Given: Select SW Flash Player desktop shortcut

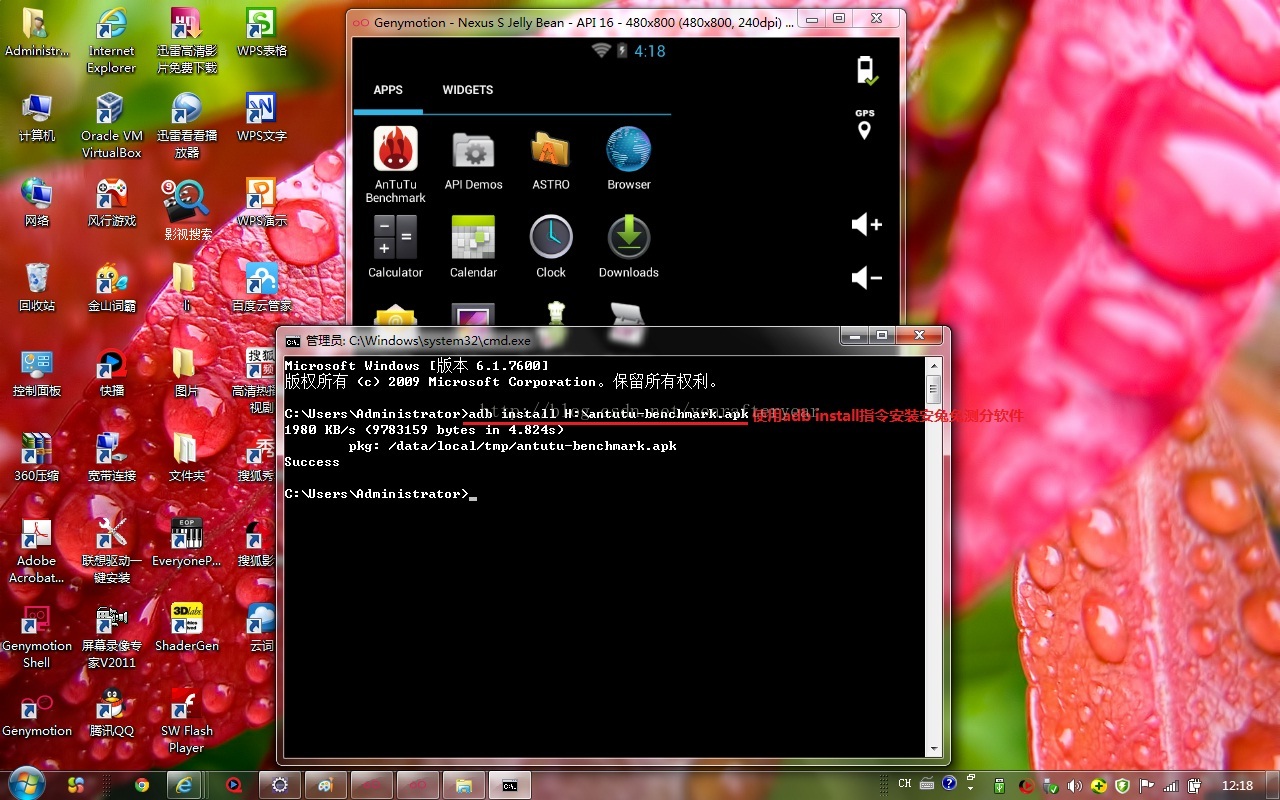Looking at the screenshot, I should pos(186,721).
